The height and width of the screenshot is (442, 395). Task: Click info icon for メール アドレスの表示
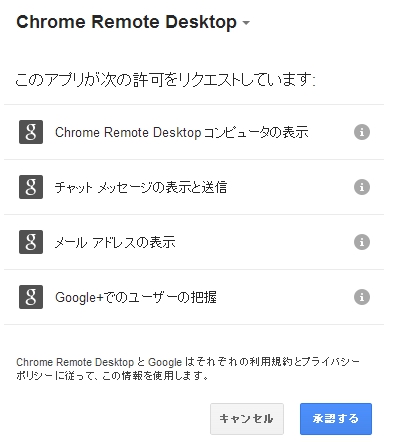[x=362, y=242]
